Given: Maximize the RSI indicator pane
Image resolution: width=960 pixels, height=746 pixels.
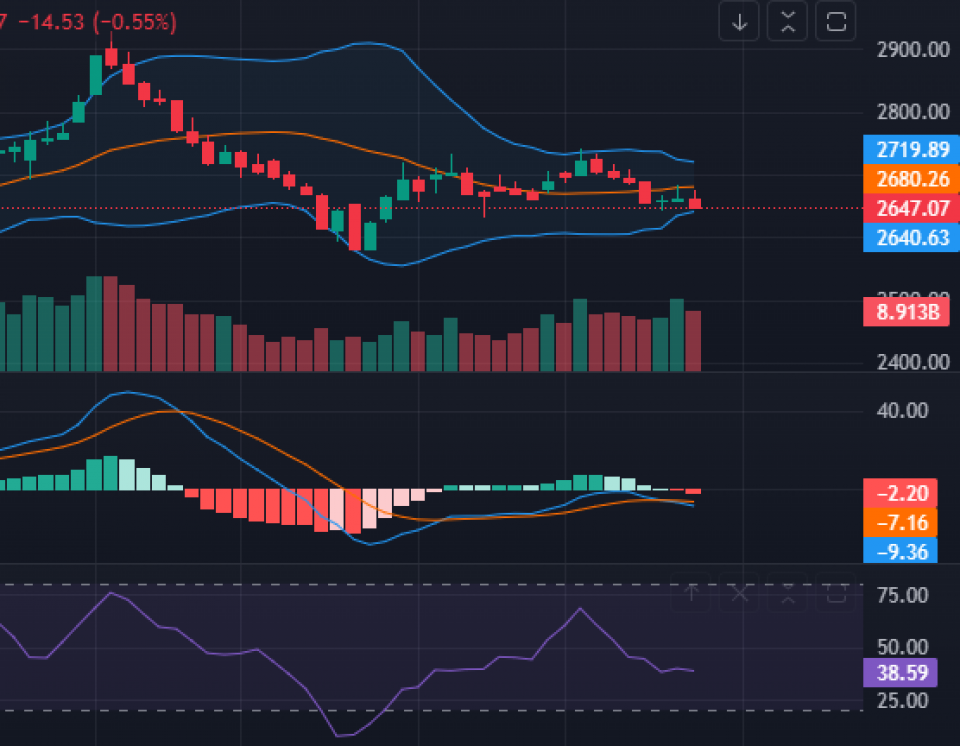Looking at the screenshot, I should 836,593.
